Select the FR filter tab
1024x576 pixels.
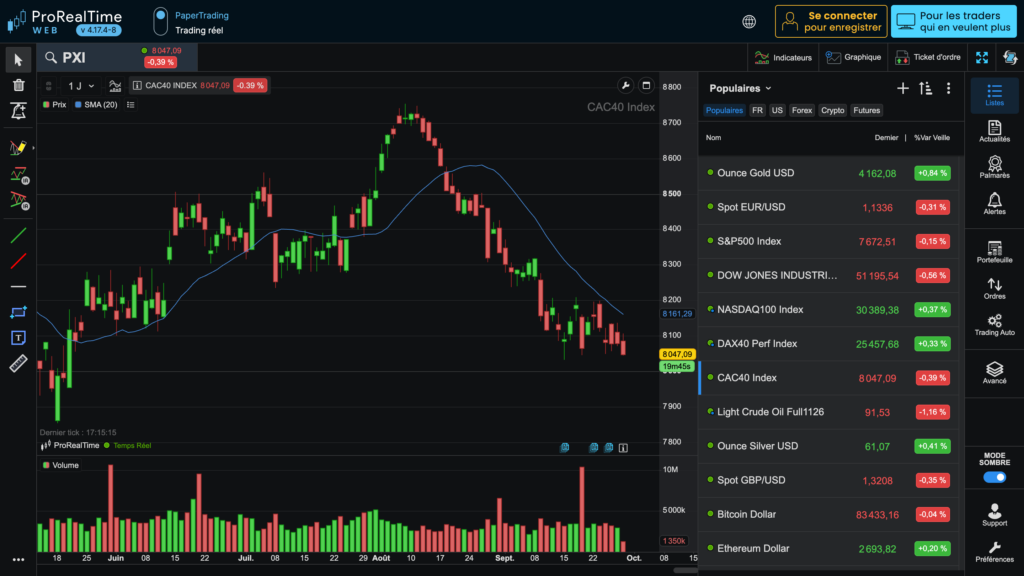click(x=757, y=110)
